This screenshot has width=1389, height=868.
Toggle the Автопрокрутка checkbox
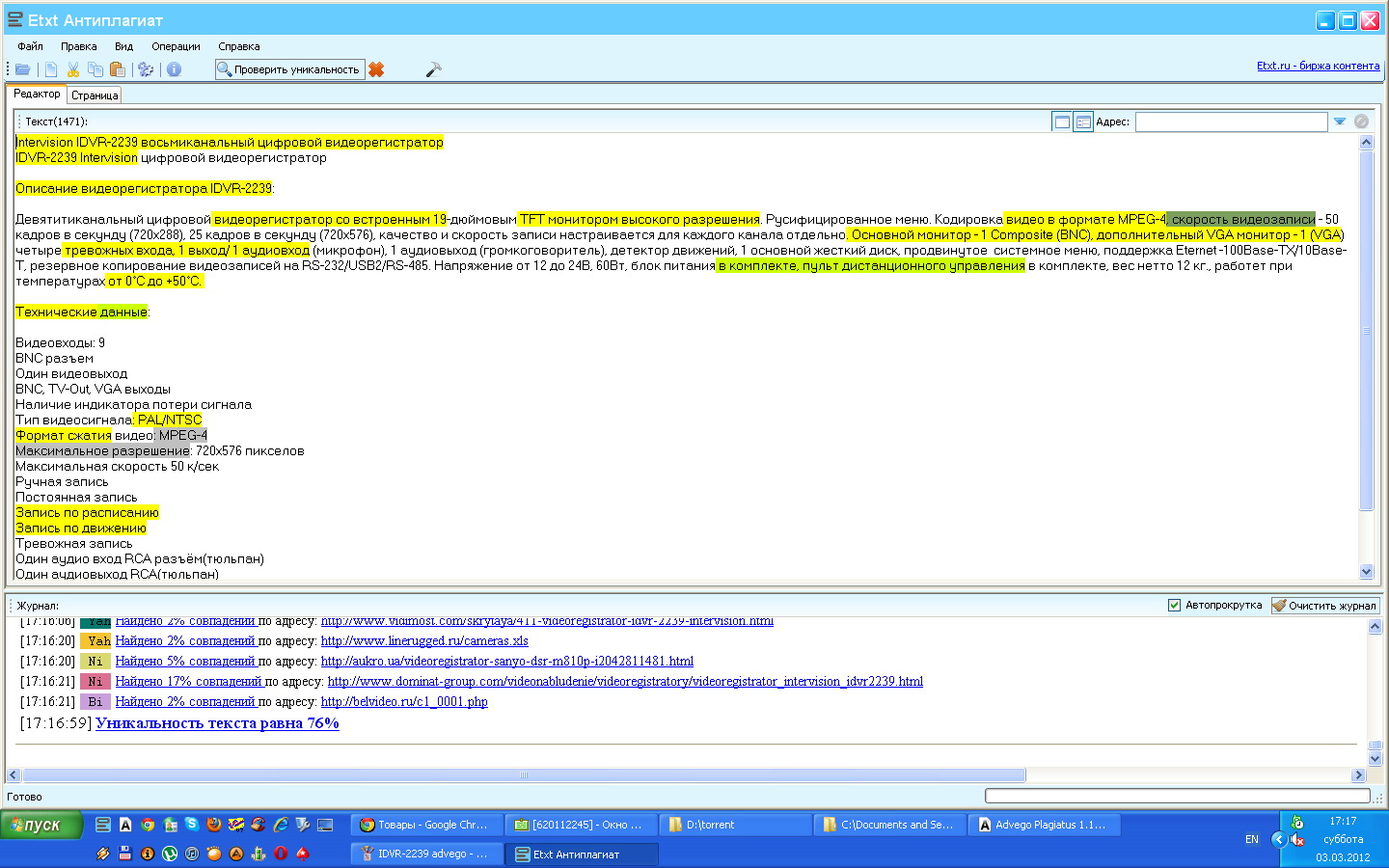pyautogui.click(x=1174, y=606)
